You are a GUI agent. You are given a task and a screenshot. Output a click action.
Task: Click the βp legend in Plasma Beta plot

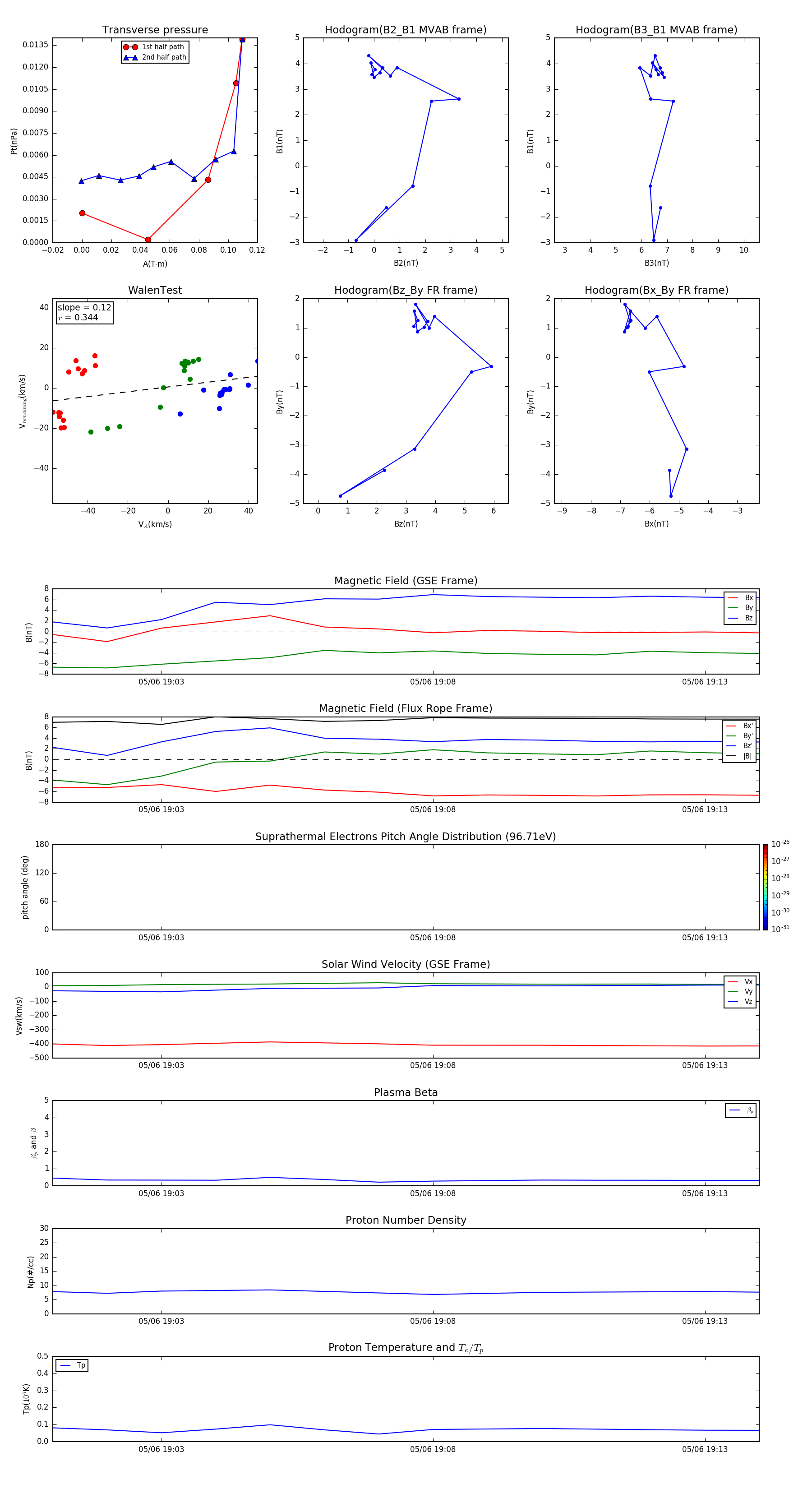741,1110
